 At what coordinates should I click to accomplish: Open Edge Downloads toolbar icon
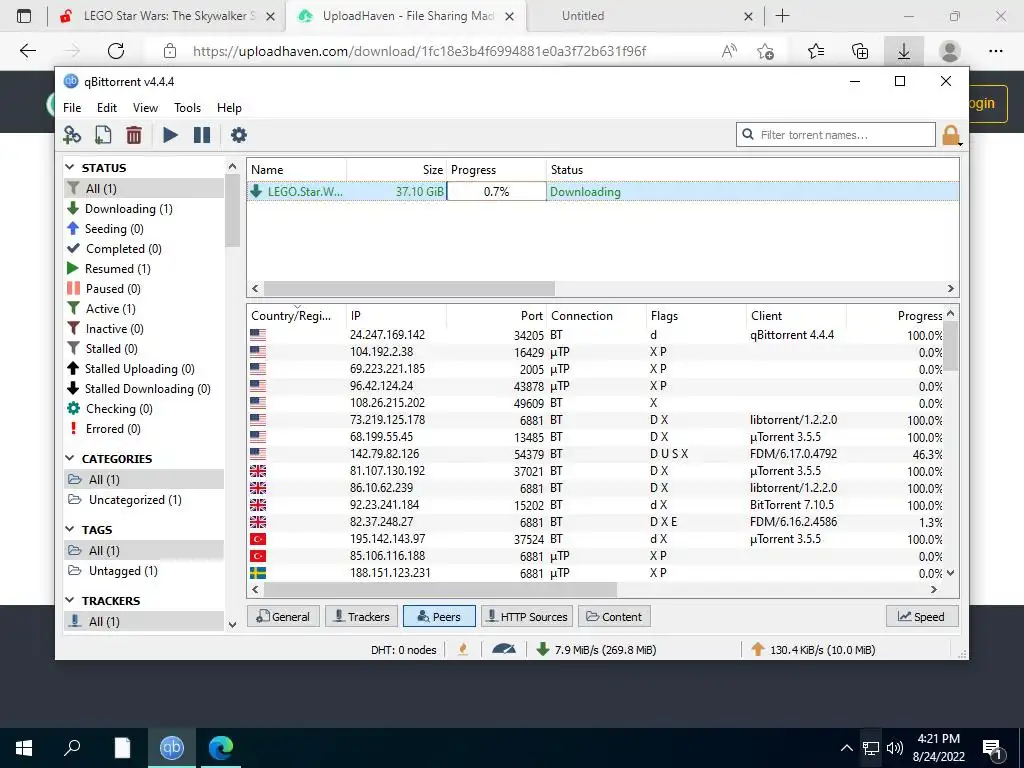(903, 51)
